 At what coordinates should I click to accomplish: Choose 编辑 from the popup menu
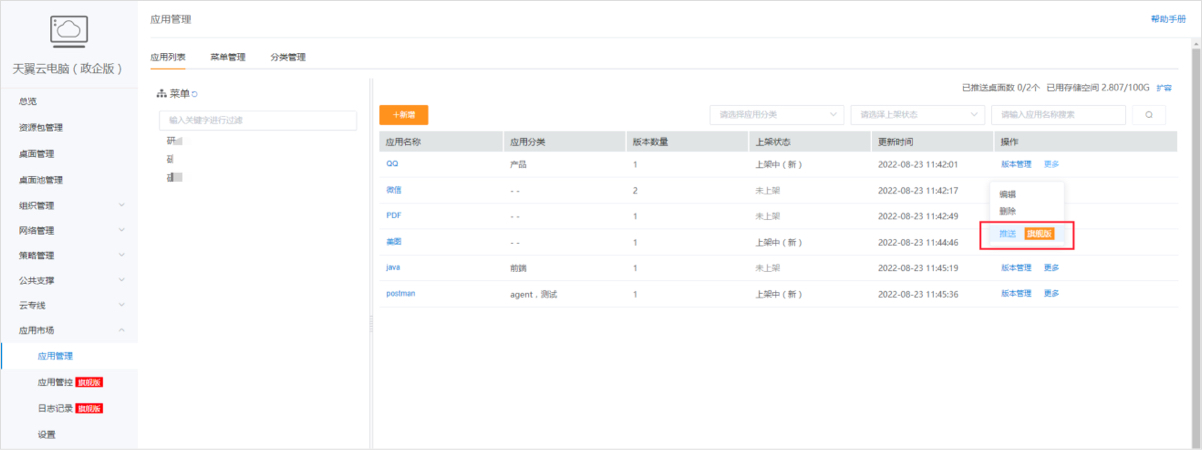pos(1008,195)
